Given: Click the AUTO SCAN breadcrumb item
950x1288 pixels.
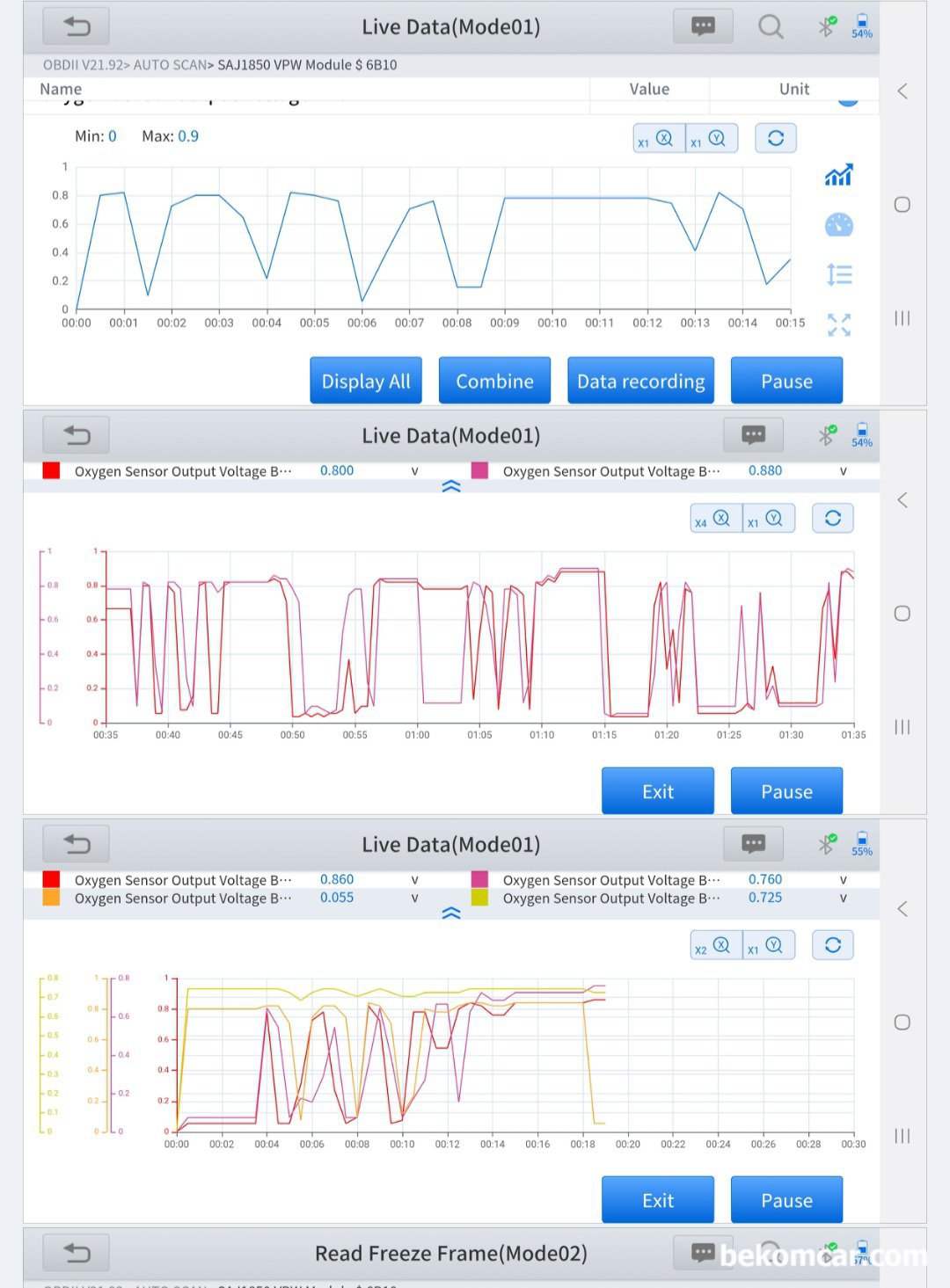Looking at the screenshot, I should 170,65.
